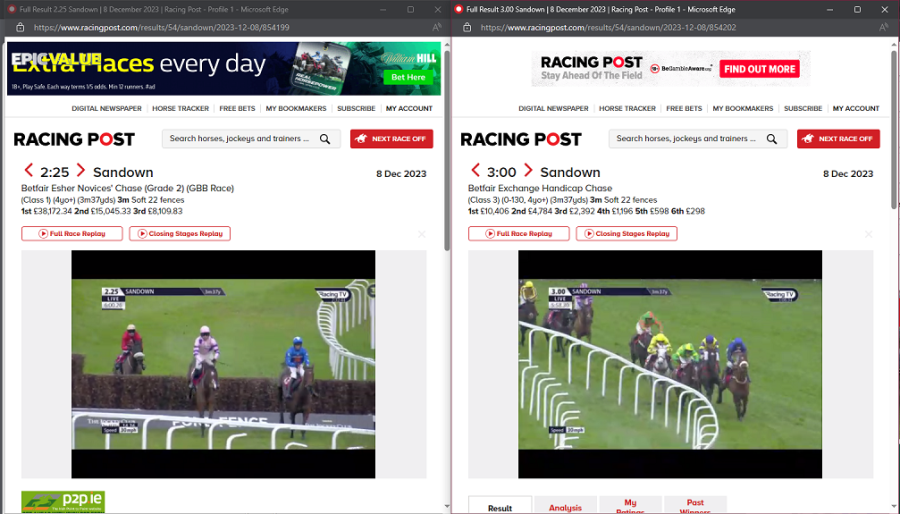The width and height of the screenshot is (900, 514).
Task: Click the p2p.ie advert image
Action: 63,502
